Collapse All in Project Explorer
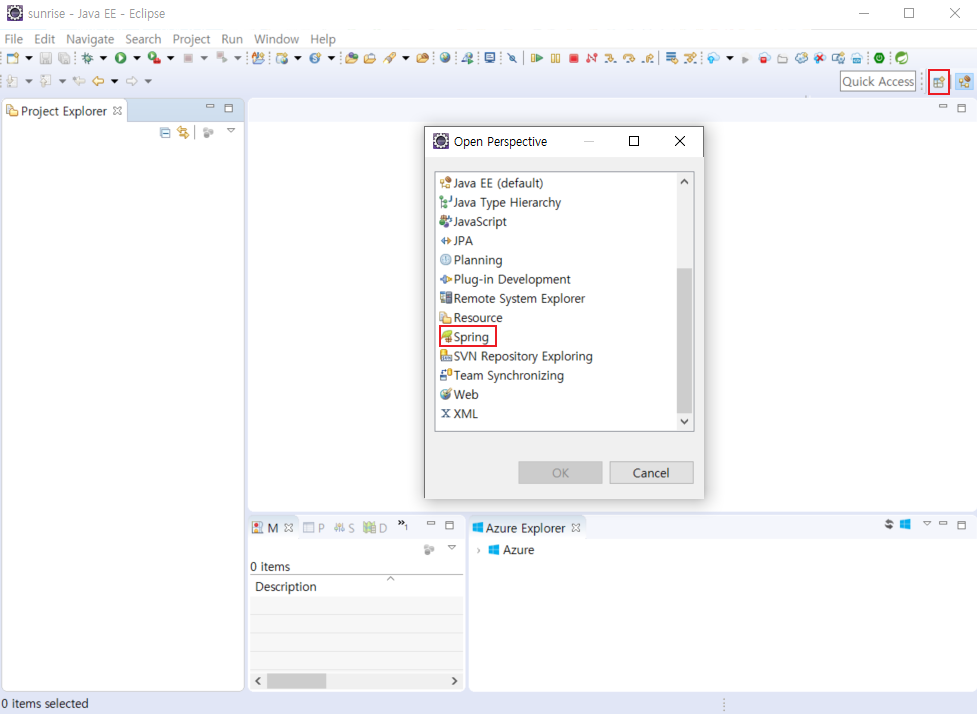 point(165,132)
